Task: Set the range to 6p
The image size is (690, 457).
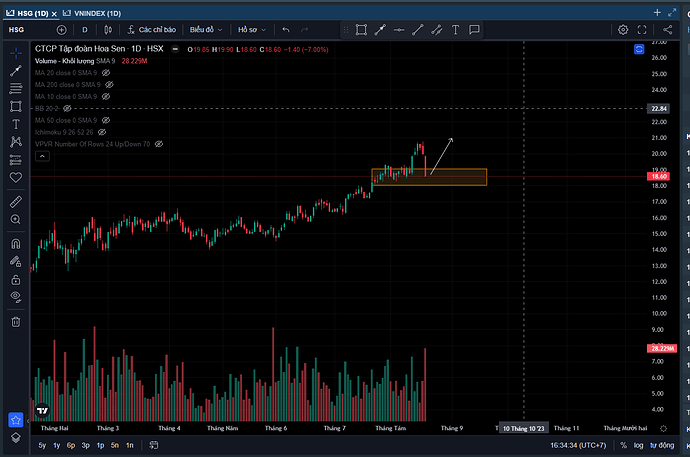Action: [71, 445]
